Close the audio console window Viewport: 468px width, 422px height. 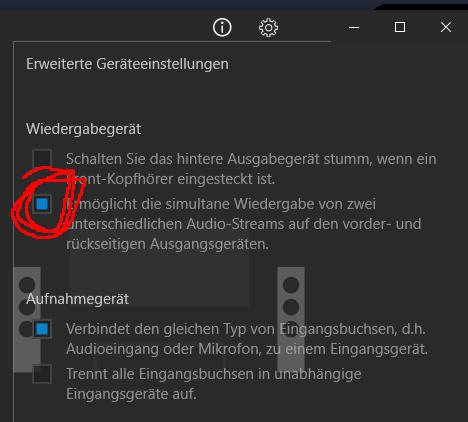446,27
